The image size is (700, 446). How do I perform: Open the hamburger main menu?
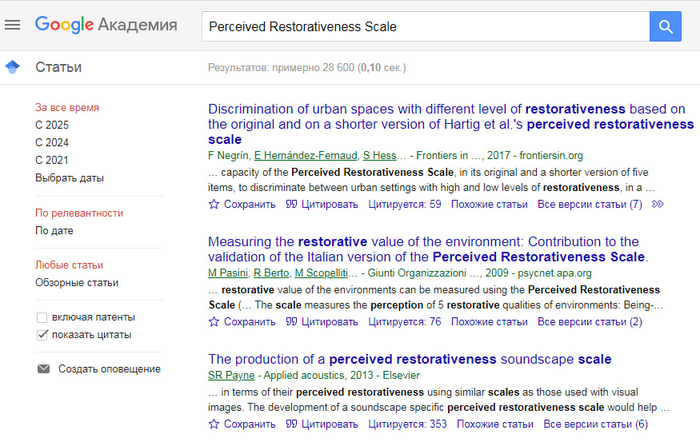point(13,25)
